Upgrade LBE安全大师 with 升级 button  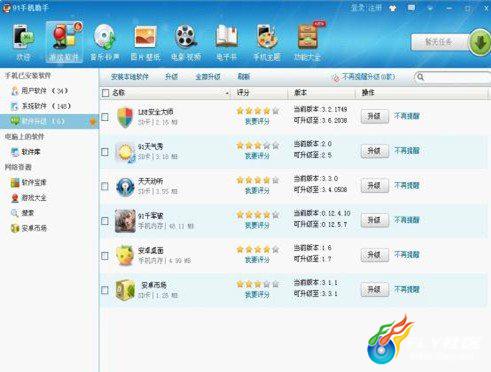pyautogui.click(x=375, y=116)
